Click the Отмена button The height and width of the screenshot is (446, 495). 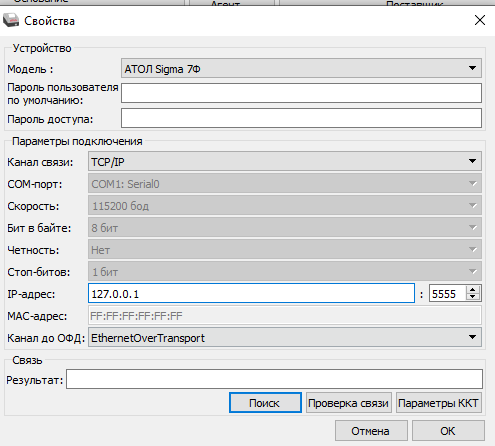[x=371, y=431]
